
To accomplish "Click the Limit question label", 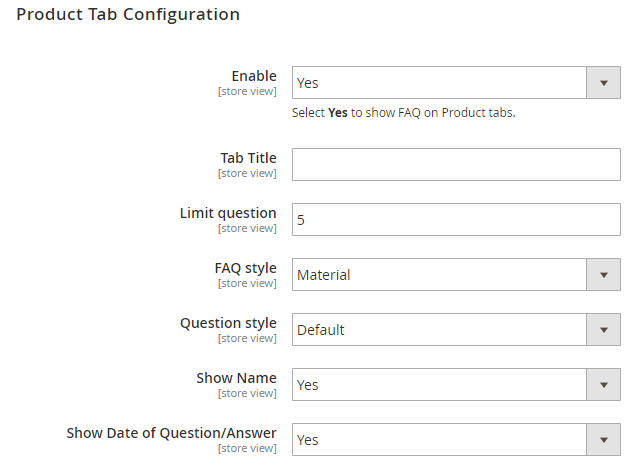I will [x=228, y=213].
